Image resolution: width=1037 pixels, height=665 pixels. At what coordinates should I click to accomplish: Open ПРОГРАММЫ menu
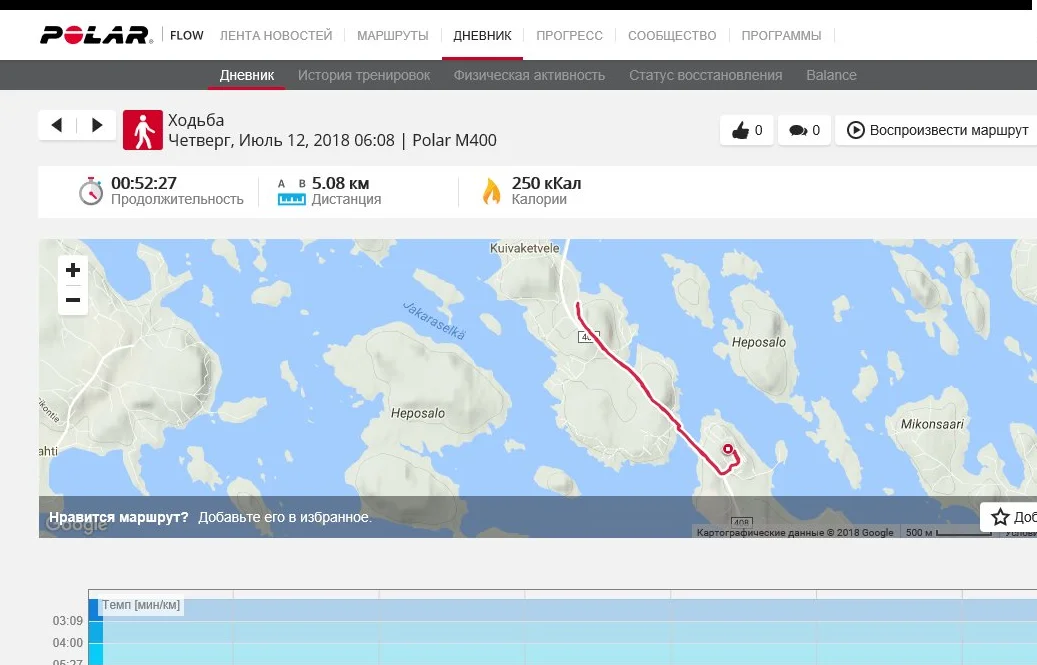(781, 36)
